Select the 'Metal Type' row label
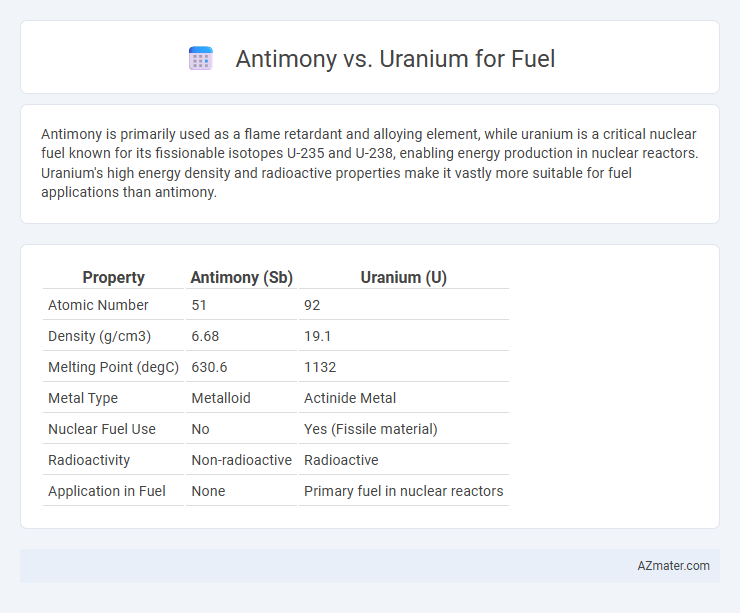 tap(83, 398)
